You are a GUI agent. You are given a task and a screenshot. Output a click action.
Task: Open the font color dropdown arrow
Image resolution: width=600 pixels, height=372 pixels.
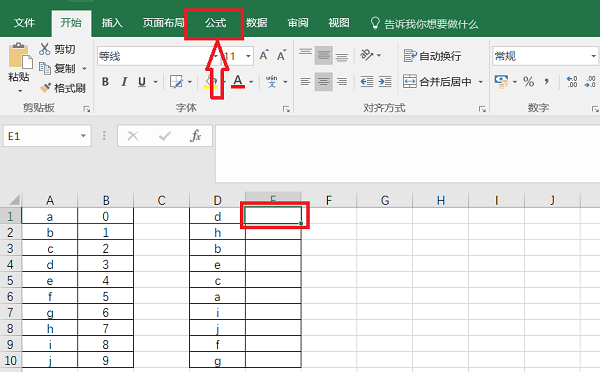(x=251, y=82)
